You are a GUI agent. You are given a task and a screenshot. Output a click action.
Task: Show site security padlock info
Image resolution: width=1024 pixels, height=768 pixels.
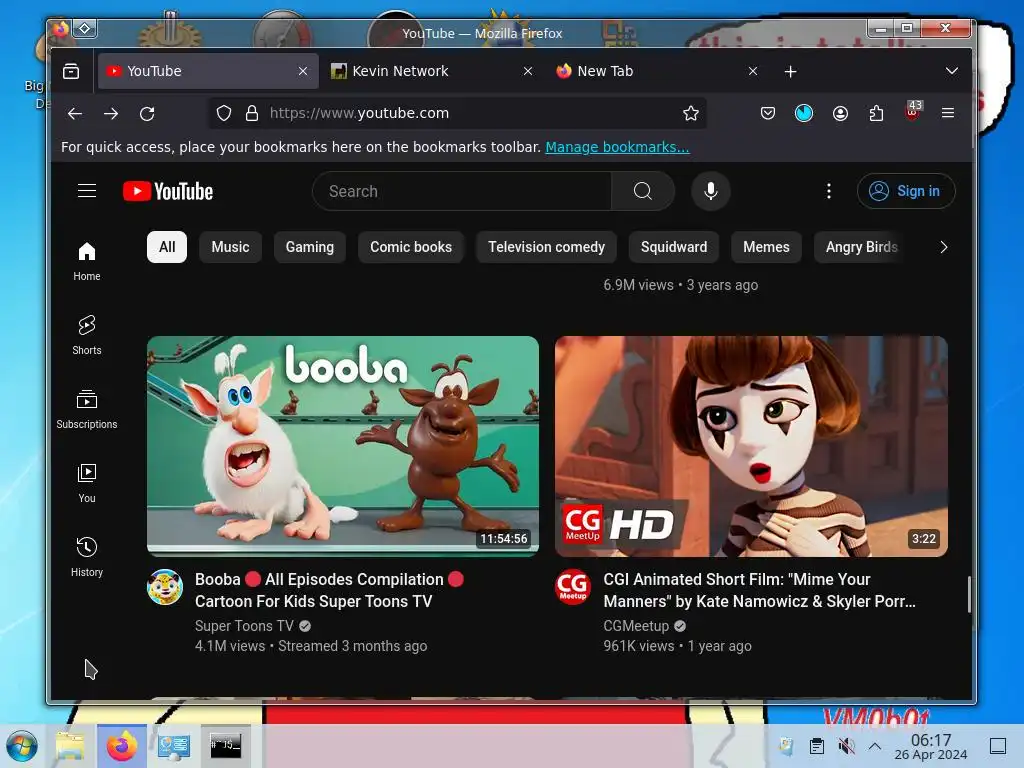(251, 114)
